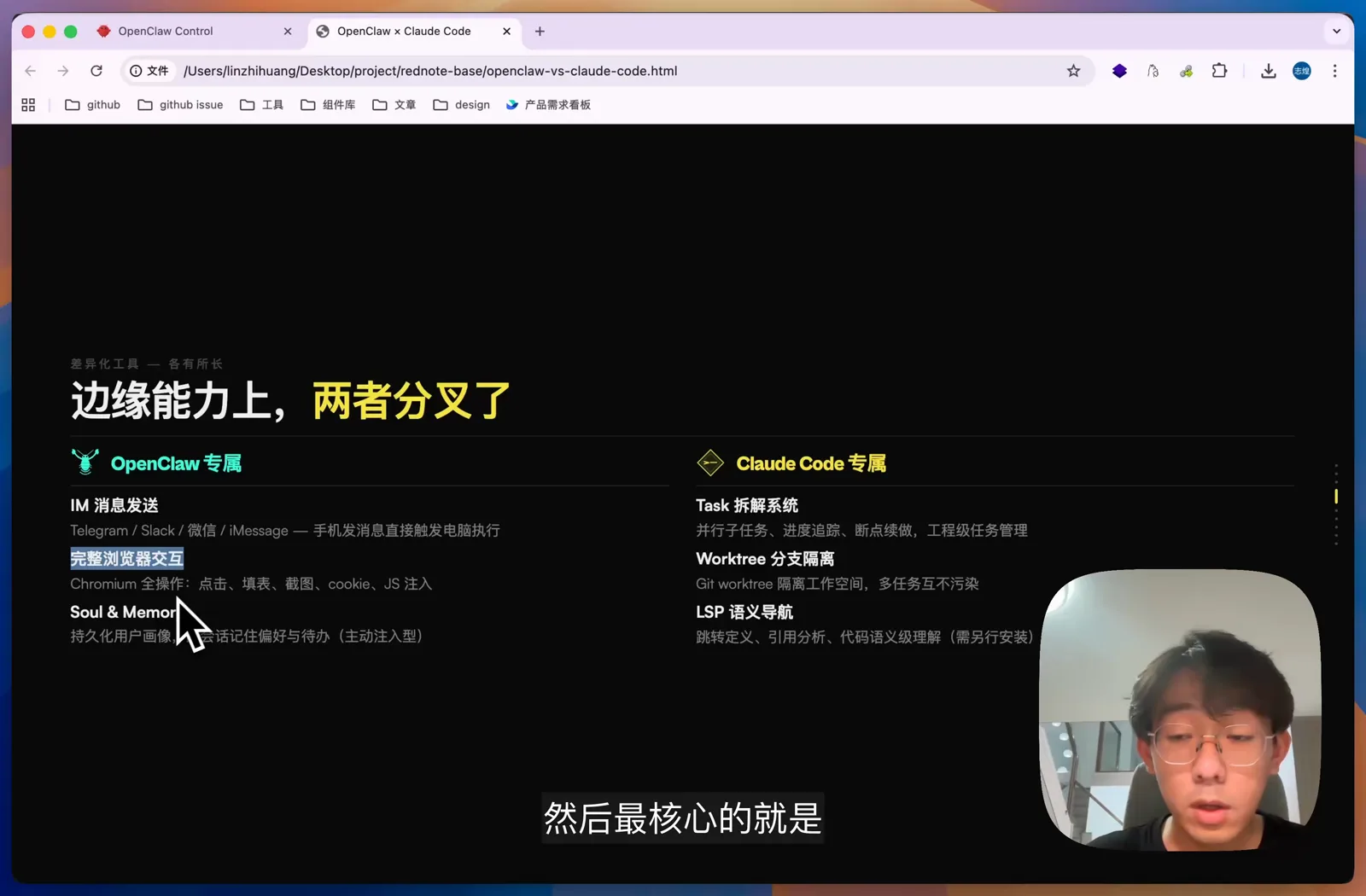Viewport: 1366px width, 896px height.
Task: Expand the tab search dropdown arrow
Action: (1336, 32)
